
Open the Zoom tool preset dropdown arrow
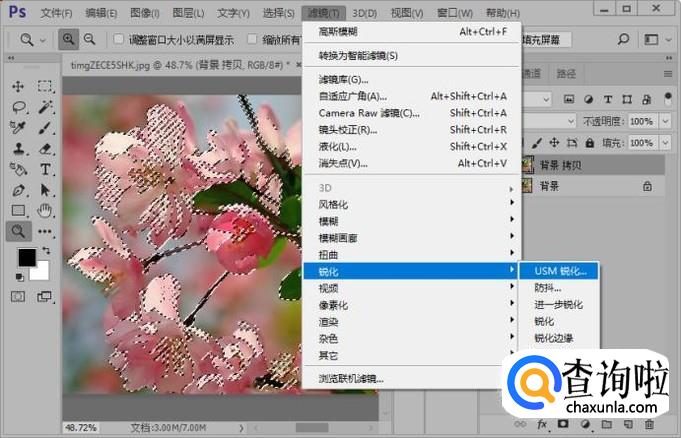pyautogui.click(x=43, y=40)
